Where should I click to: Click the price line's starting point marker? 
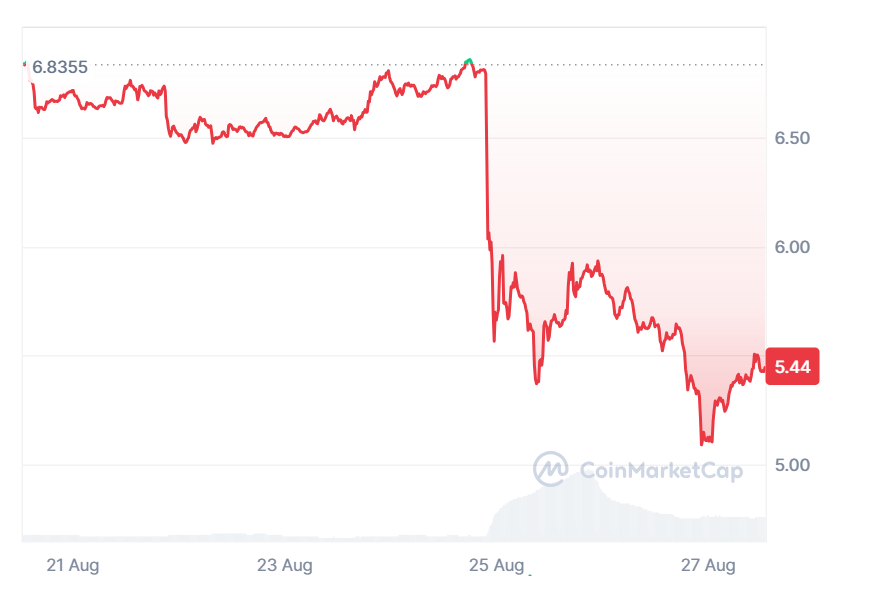point(25,65)
